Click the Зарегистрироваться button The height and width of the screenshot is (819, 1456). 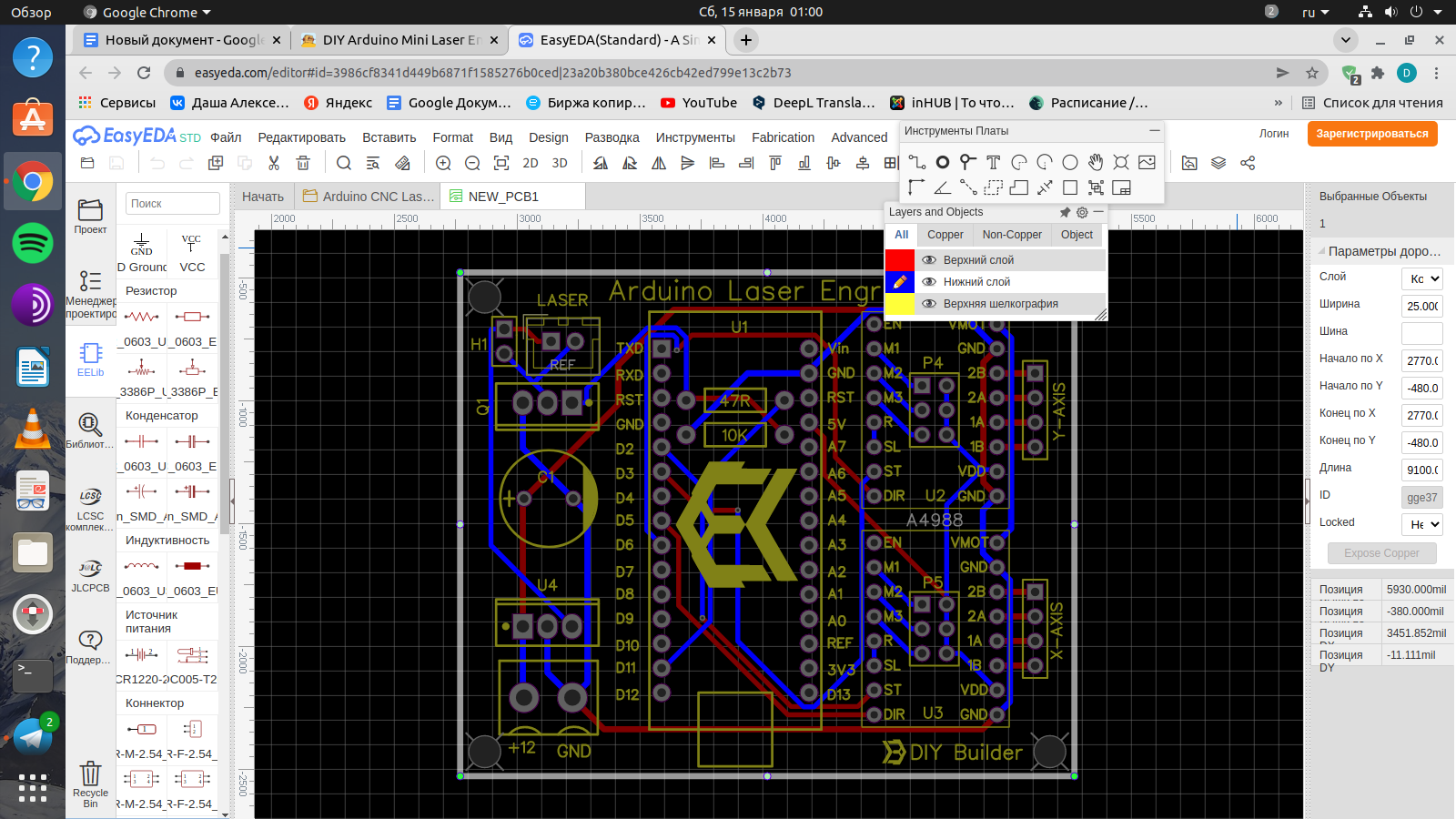tap(1372, 134)
